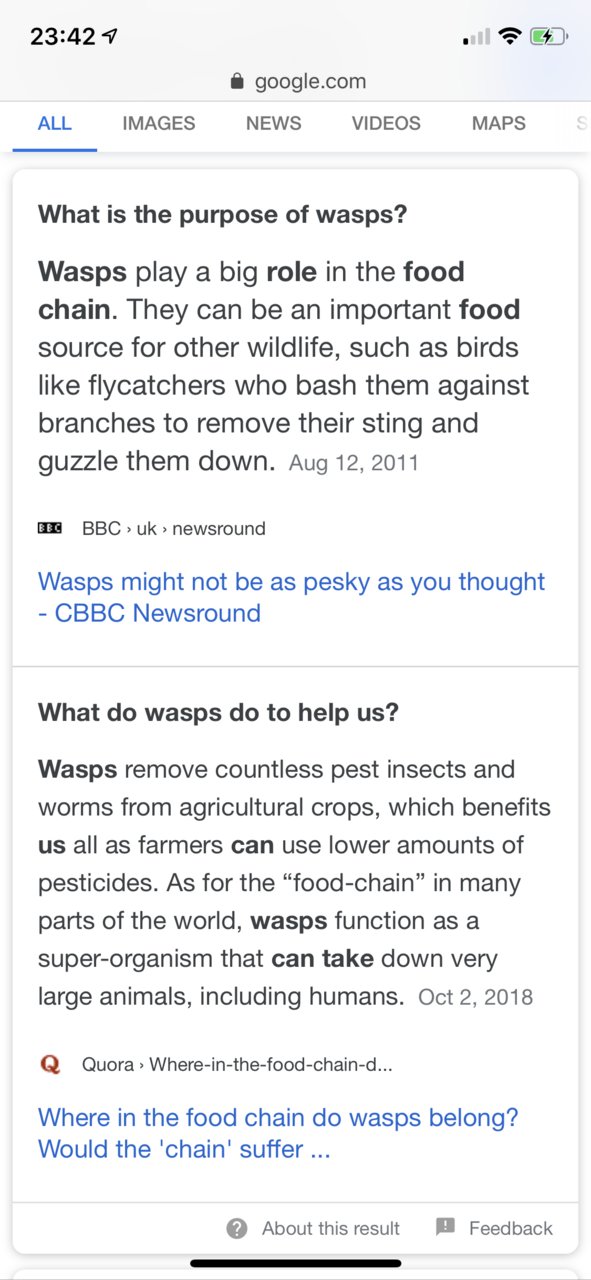Tap the google.com address bar
This screenshot has height=1280, width=591.
coord(298,82)
